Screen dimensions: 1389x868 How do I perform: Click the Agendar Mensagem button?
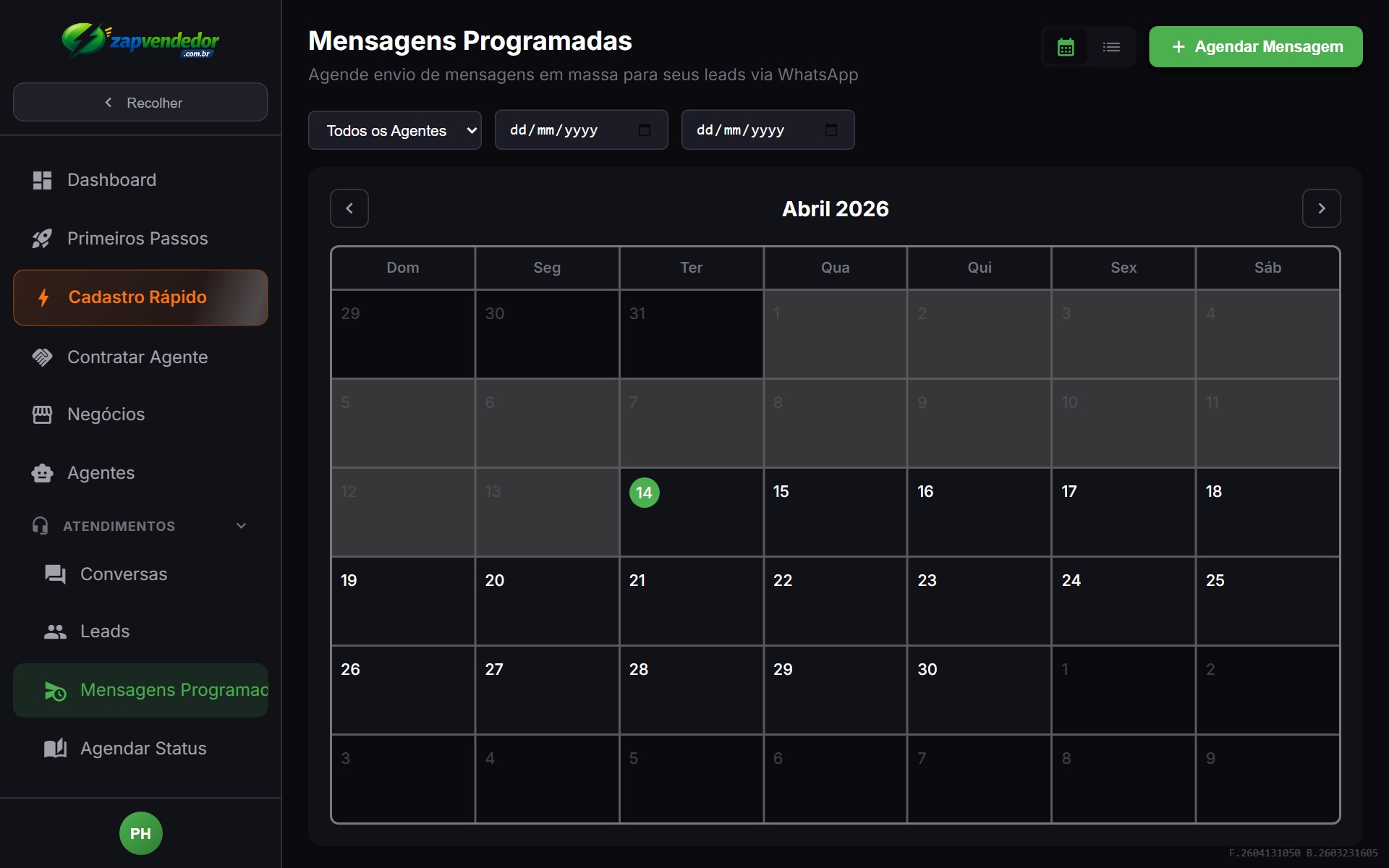pyautogui.click(x=1255, y=46)
